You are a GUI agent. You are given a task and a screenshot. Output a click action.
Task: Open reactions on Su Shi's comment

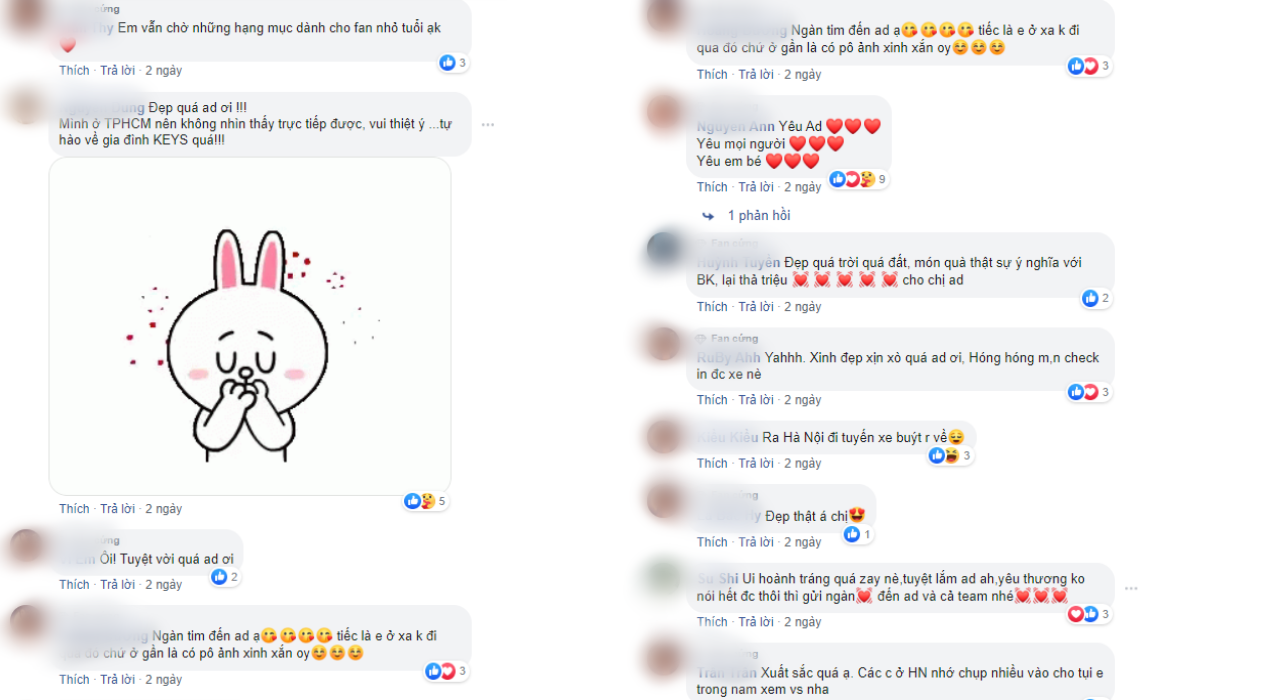tap(1089, 614)
